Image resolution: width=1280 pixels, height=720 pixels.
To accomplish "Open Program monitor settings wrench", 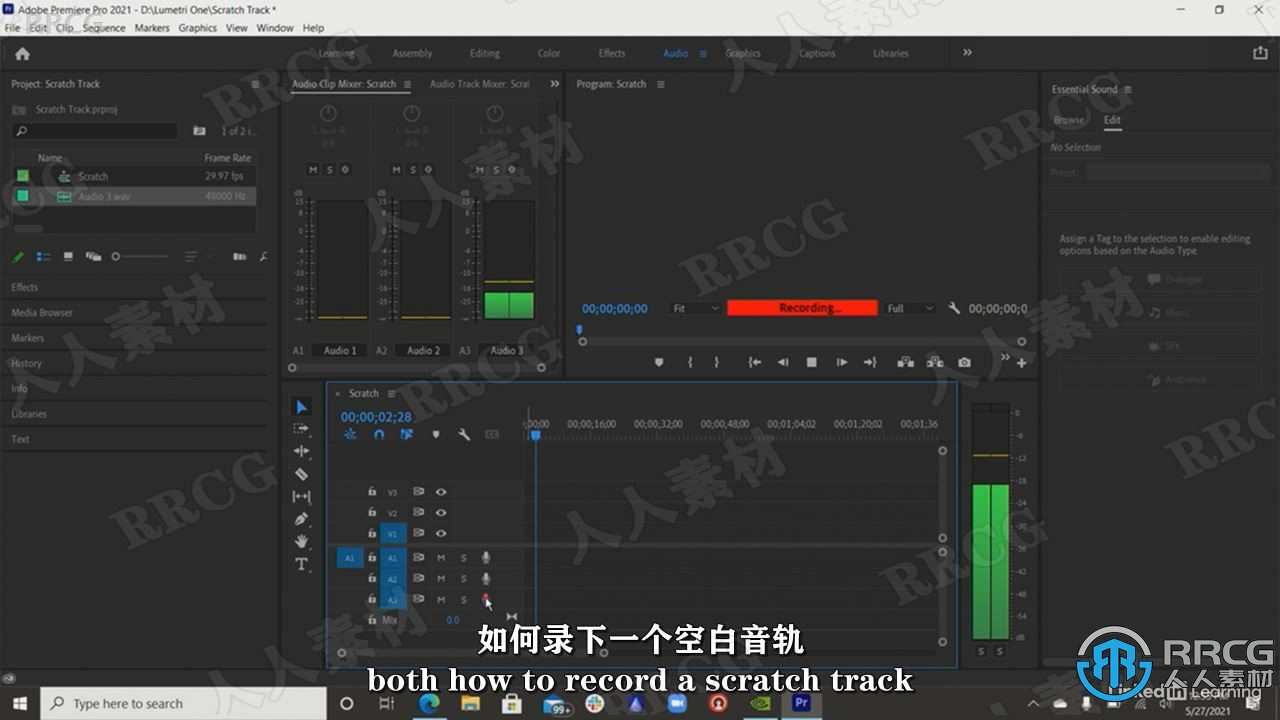I will click(954, 308).
